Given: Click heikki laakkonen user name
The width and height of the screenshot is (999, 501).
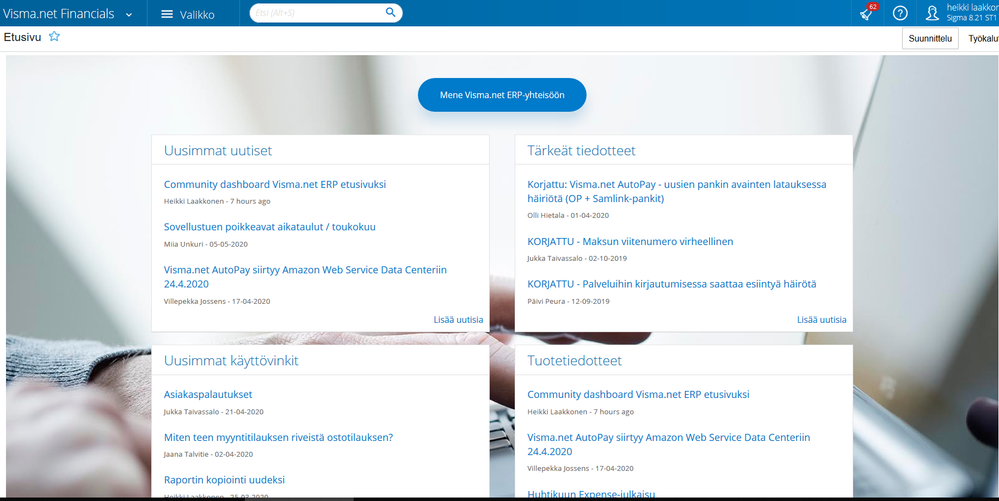Looking at the screenshot, I should click(x=972, y=8).
